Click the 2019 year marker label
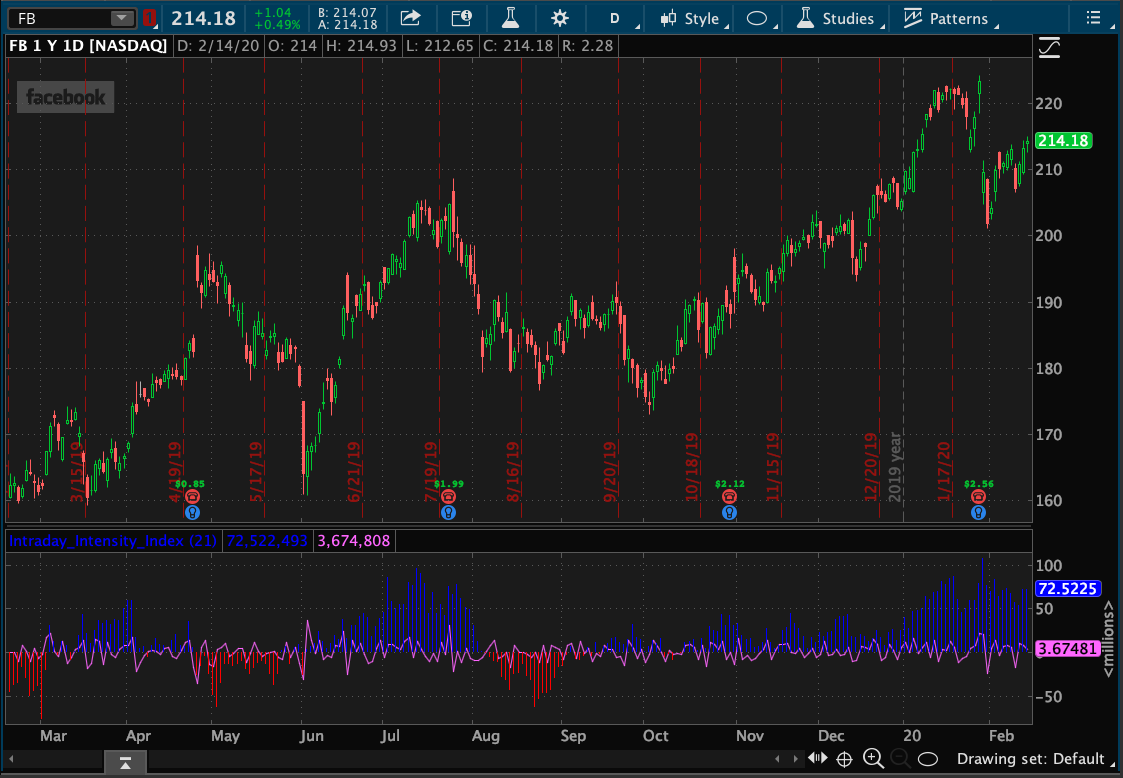This screenshot has height=778, width=1123. pos(895,466)
